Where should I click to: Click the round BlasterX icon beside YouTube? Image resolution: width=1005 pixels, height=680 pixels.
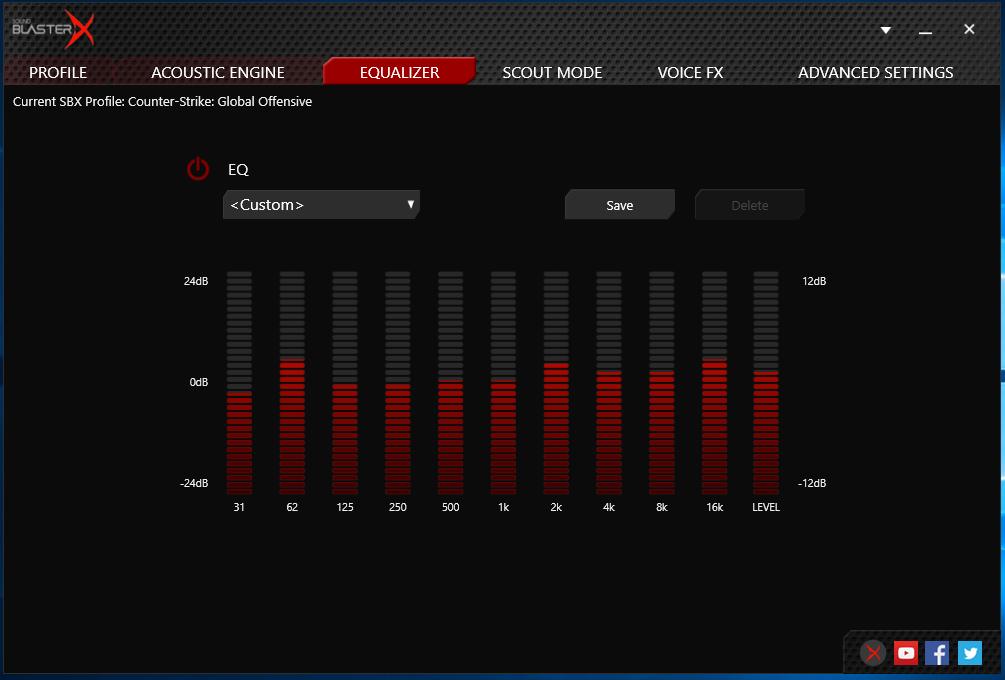click(x=874, y=653)
